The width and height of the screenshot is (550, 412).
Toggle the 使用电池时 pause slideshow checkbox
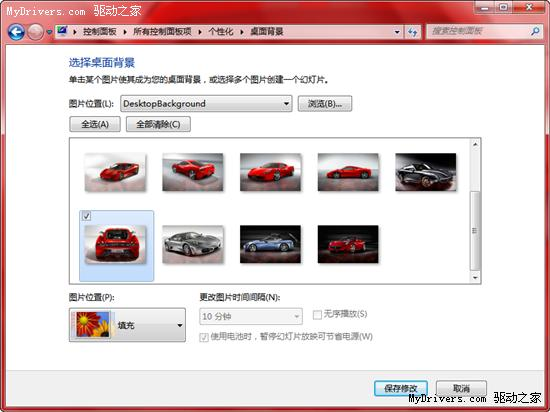click(x=204, y=337)
